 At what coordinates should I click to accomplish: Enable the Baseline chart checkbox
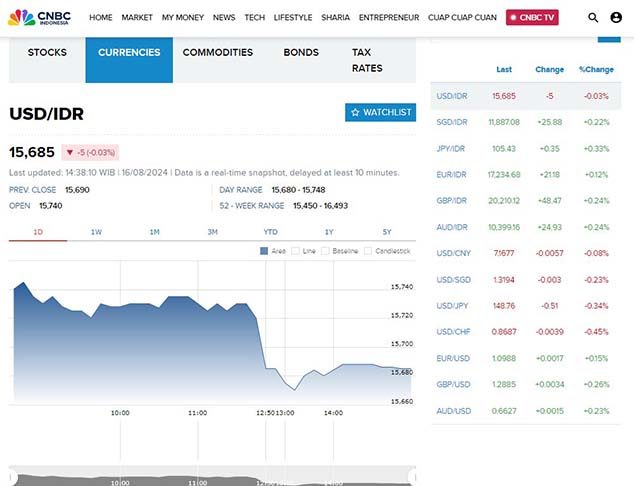click(325, 251)
